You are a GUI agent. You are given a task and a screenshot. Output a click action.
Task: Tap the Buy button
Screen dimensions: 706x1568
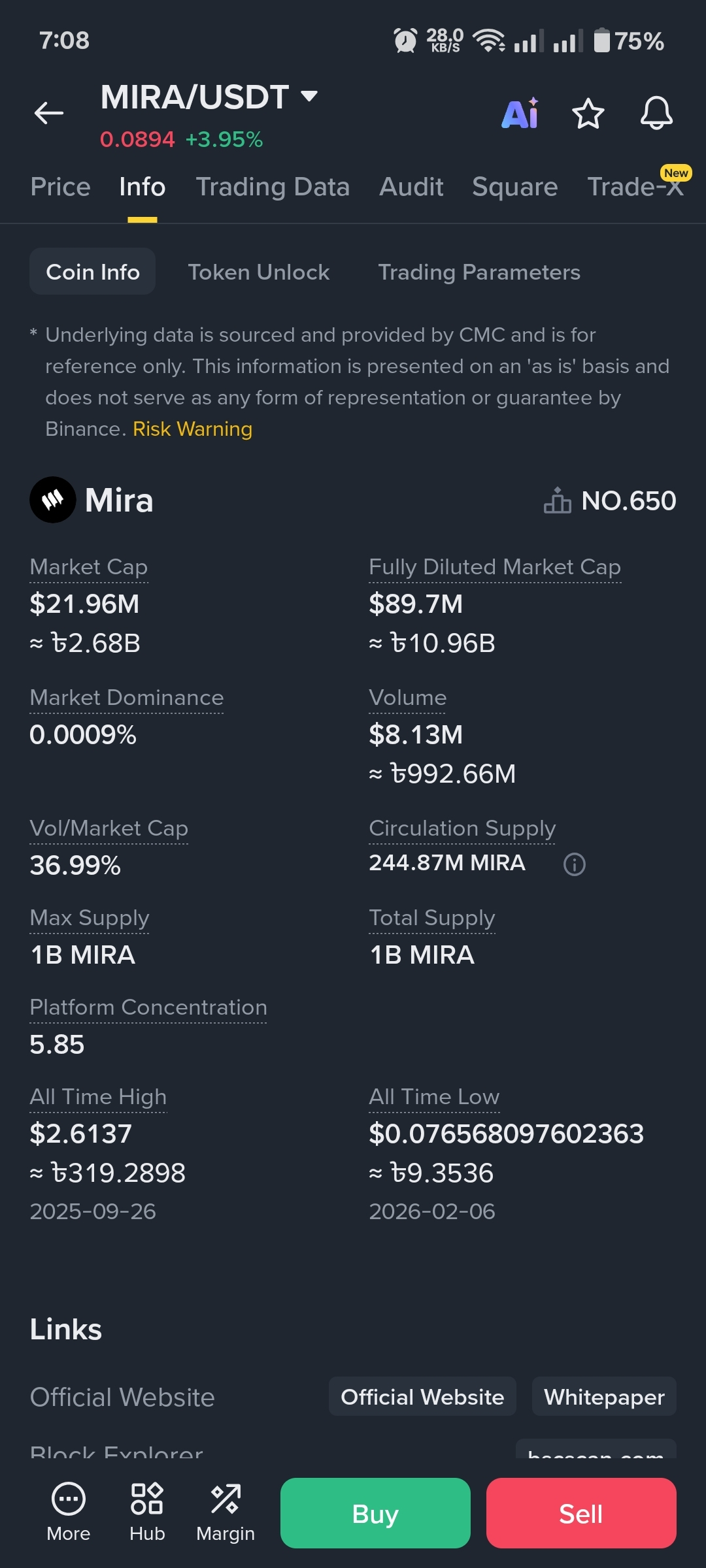[375, 1513]
